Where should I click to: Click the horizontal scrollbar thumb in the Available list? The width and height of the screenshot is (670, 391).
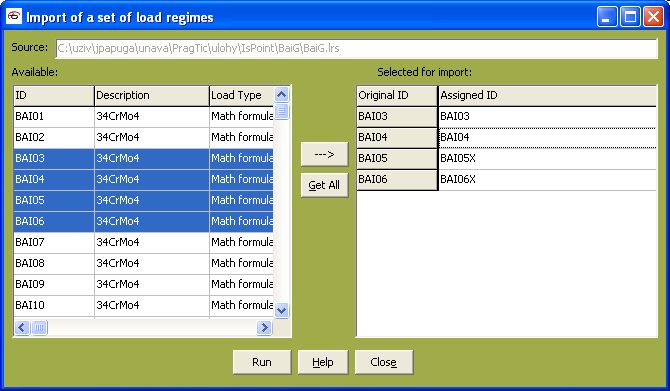pyautogui.click(x=39, y=328)
